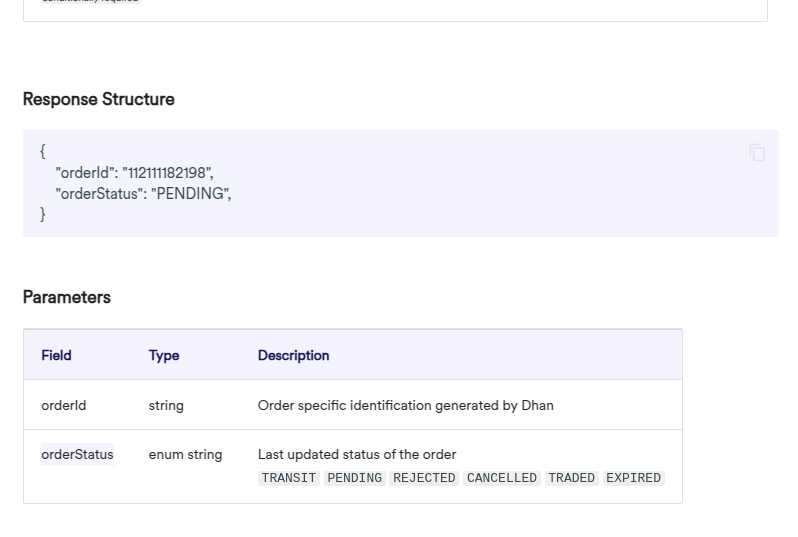Screen dimensions: 798x537
Task: Click the string type cell
Action: click(166, 405)
